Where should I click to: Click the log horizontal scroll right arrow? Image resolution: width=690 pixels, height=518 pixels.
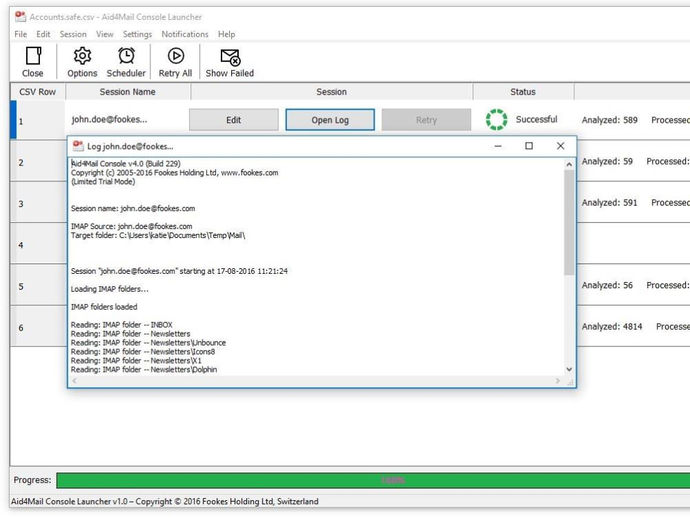[x=558, y=381]
